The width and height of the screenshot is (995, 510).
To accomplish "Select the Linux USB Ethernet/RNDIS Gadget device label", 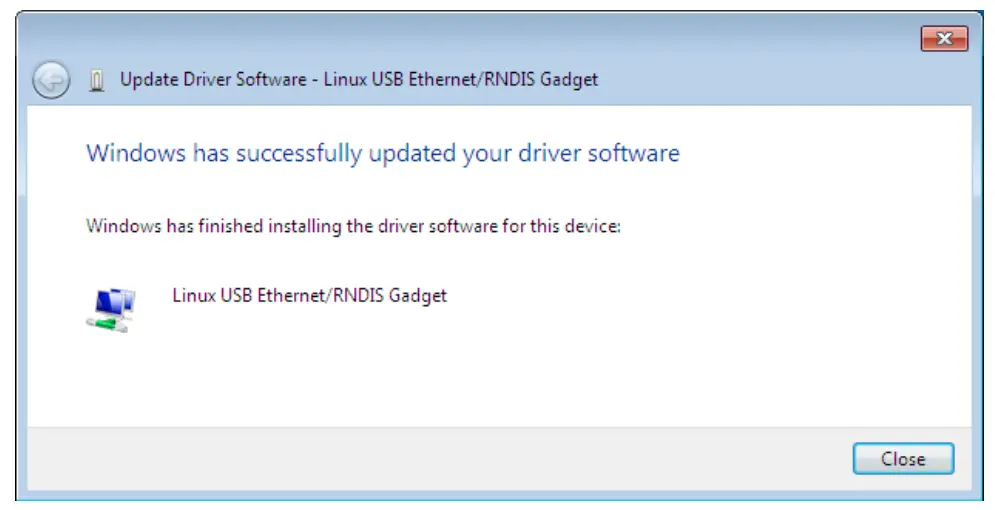I will pos(309,295).
